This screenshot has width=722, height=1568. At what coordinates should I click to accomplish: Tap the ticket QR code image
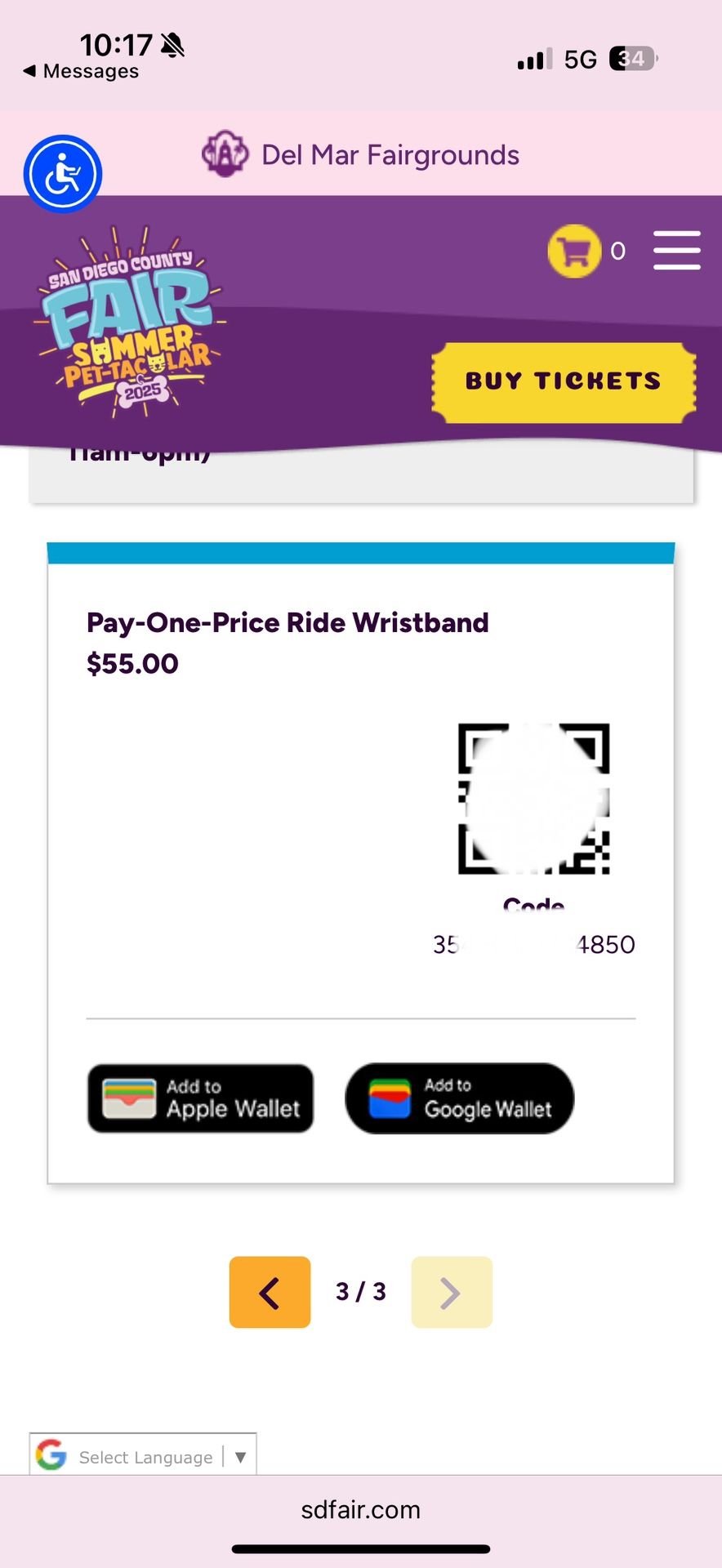[533, 799]
